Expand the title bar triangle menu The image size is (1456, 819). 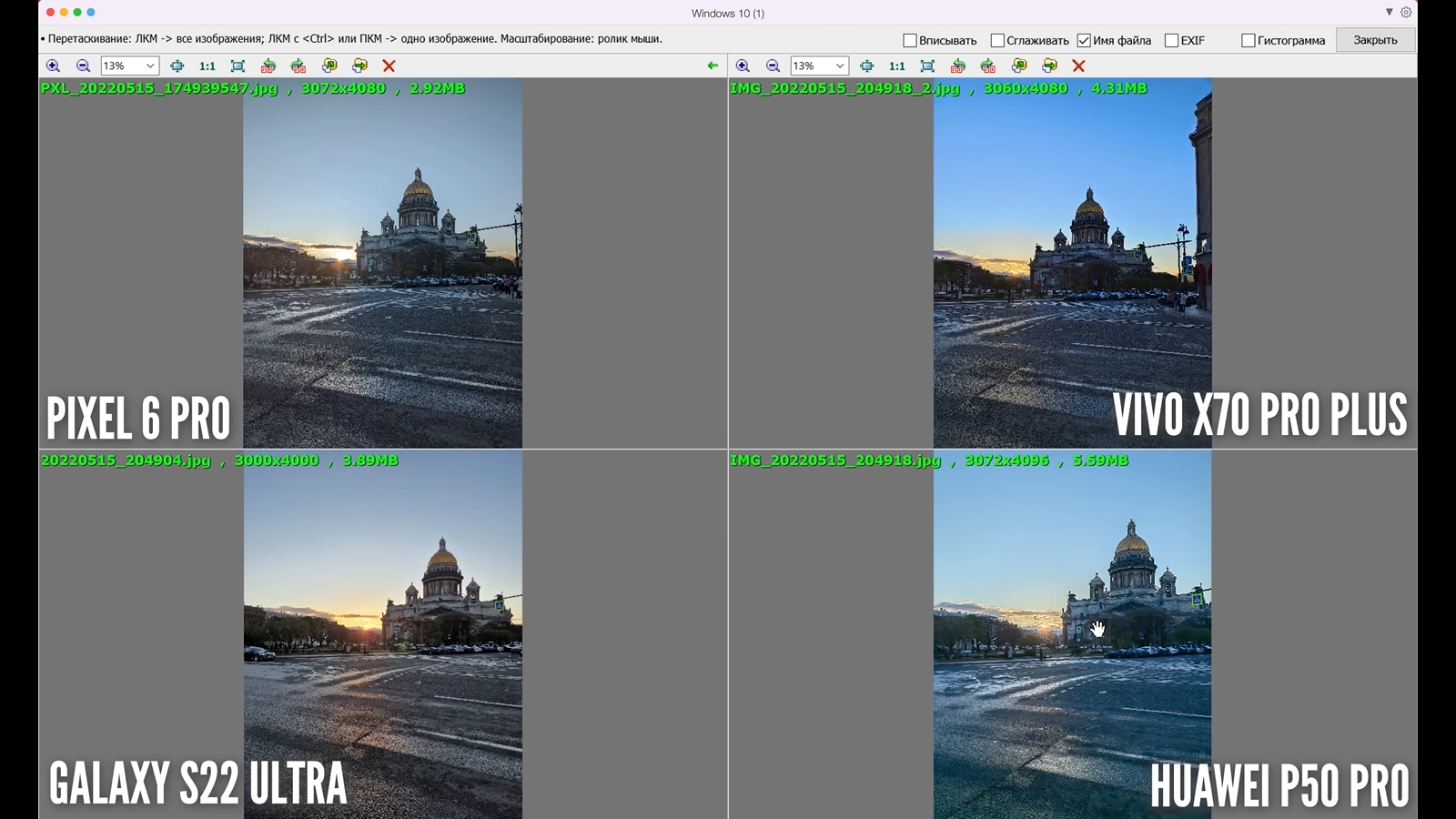(1389, 12)
